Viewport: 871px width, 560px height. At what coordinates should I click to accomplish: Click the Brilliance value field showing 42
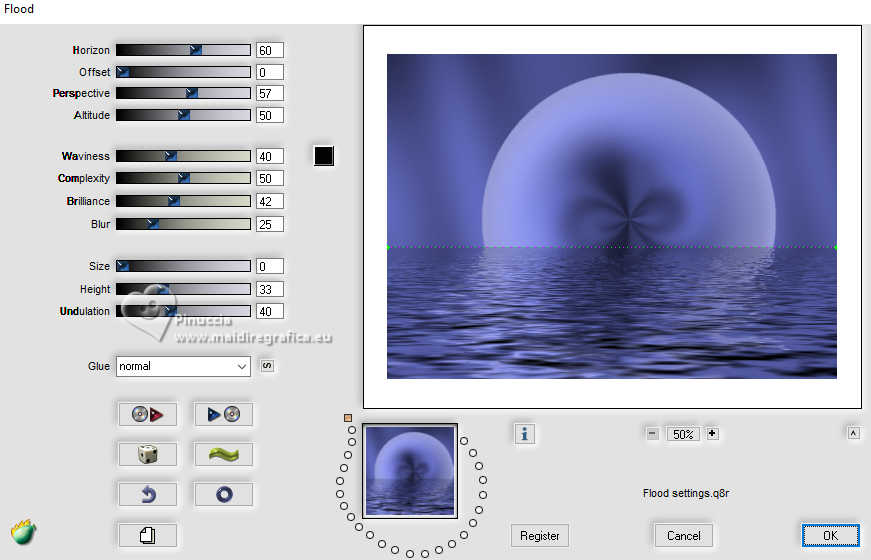[x=270, y=201]
